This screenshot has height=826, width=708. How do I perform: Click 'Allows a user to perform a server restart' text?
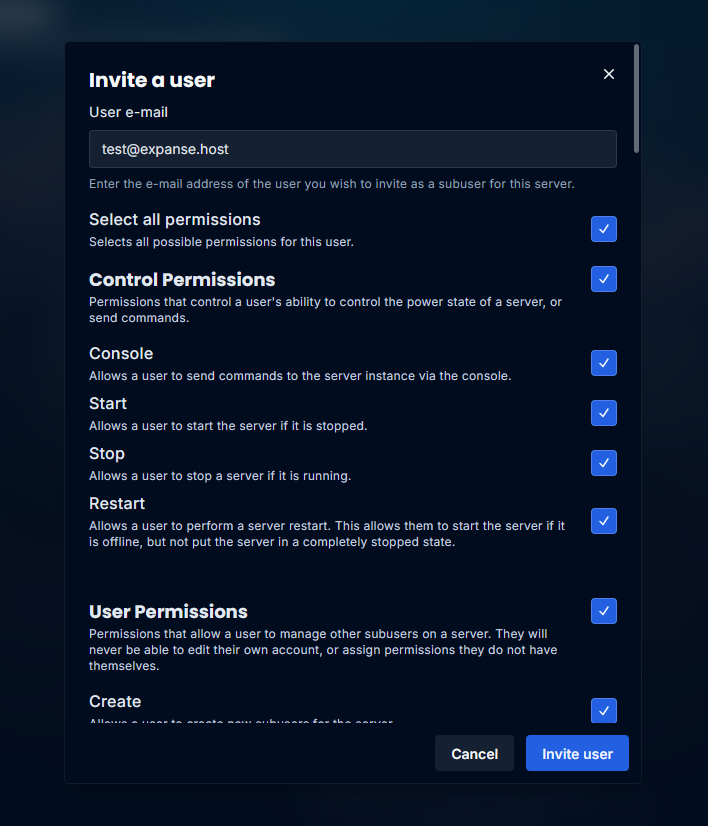coord(327,534)
